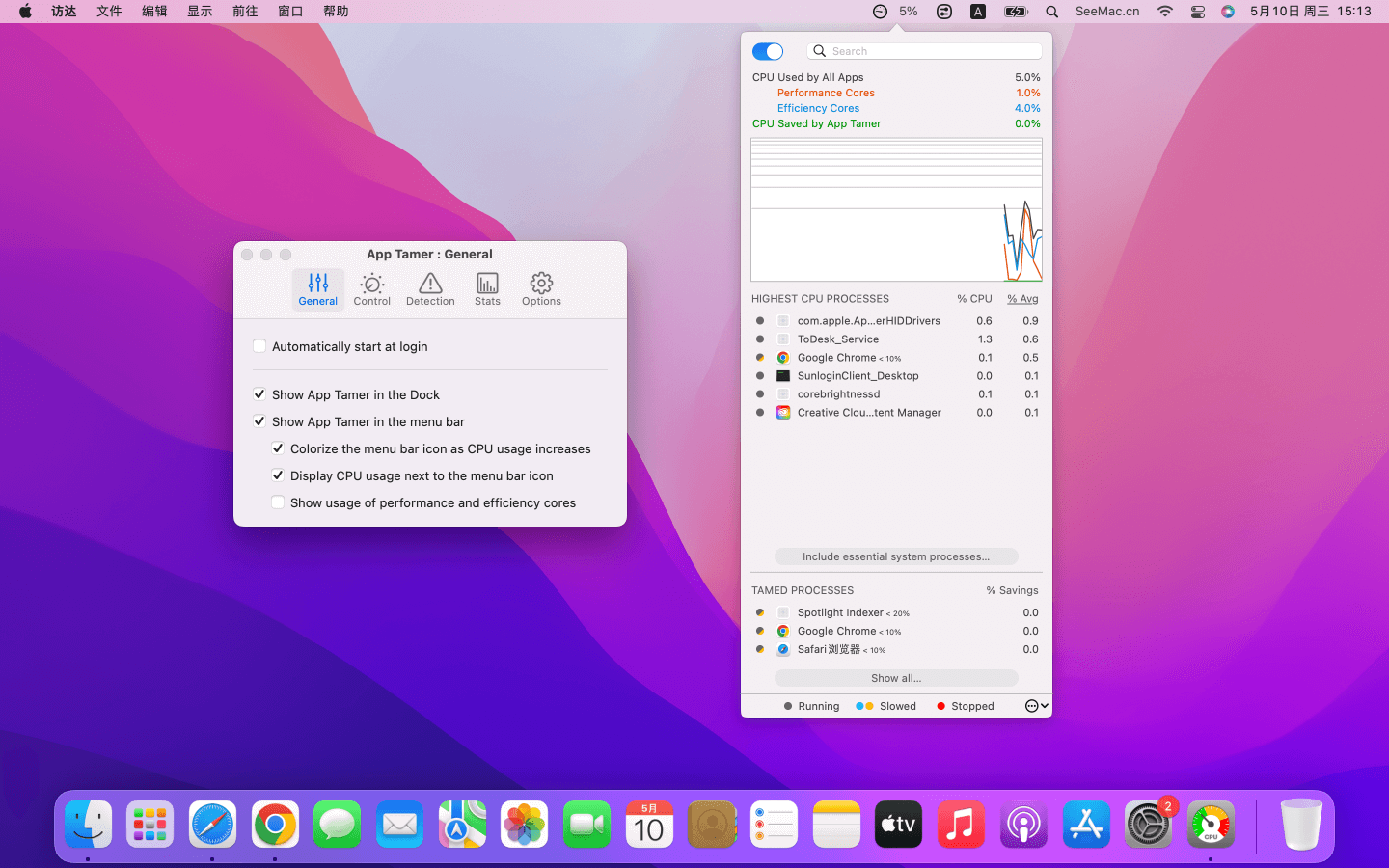Image resolution: width=1389 pixels, height=868 pixels.
Task: Open the 文件 menu in menu bar
Action: [109, 12]
